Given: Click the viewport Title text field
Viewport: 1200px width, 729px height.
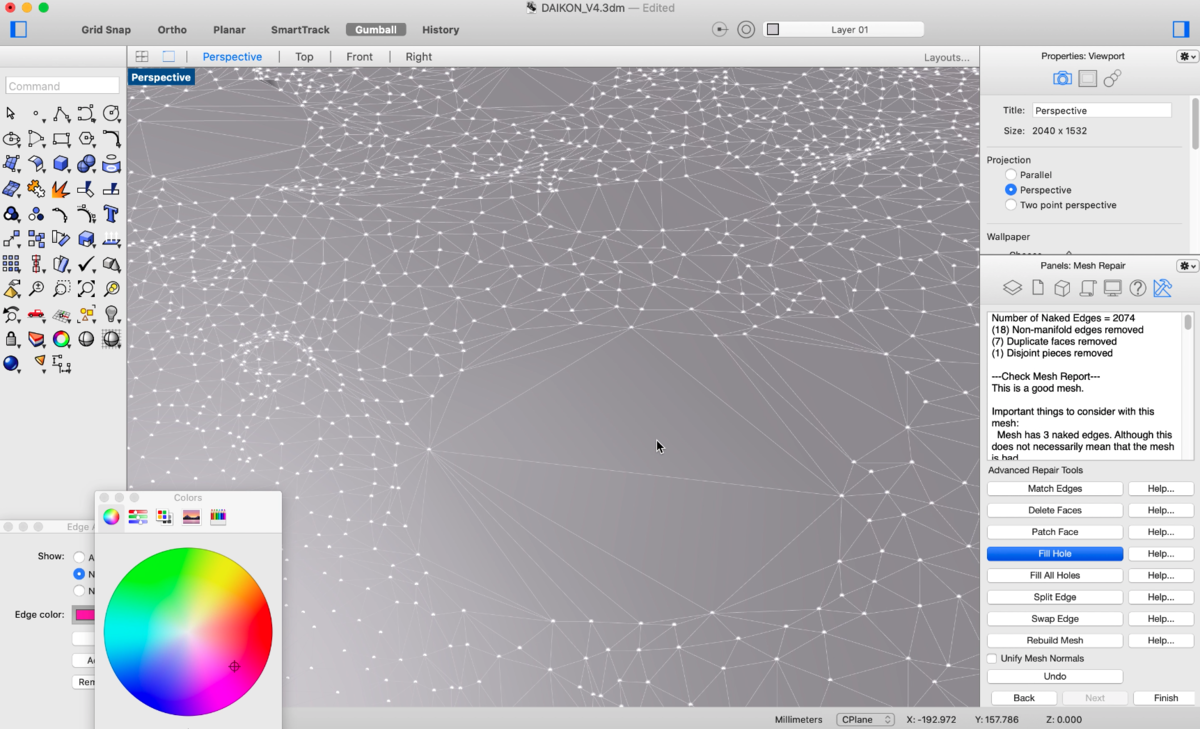Looking at the screenshot, I should 1101,111.
